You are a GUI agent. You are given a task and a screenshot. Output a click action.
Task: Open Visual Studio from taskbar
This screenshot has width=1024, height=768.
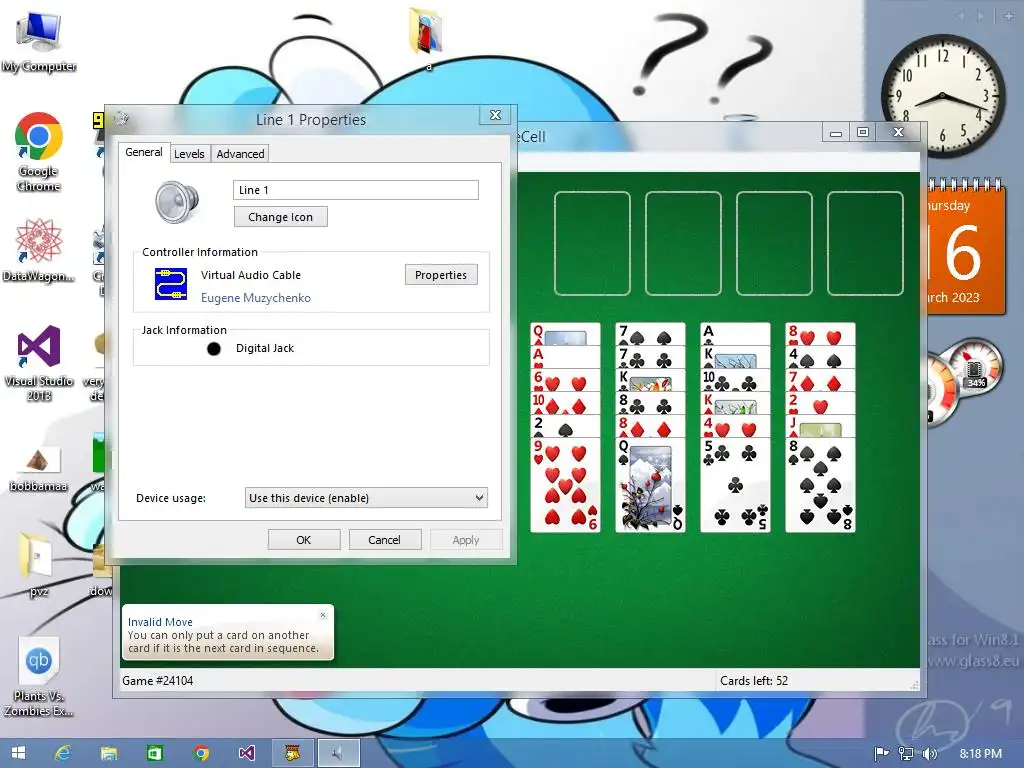(247, 753)
